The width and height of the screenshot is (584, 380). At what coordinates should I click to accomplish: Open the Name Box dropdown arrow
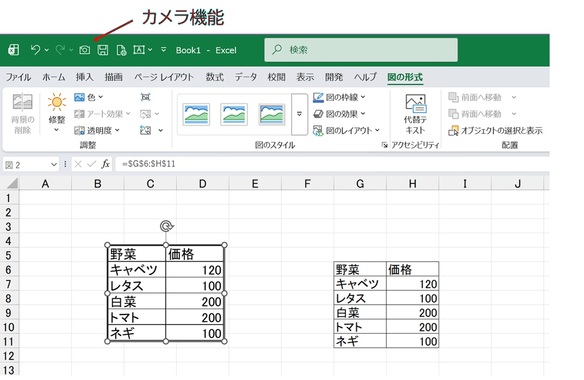point(54,164)
